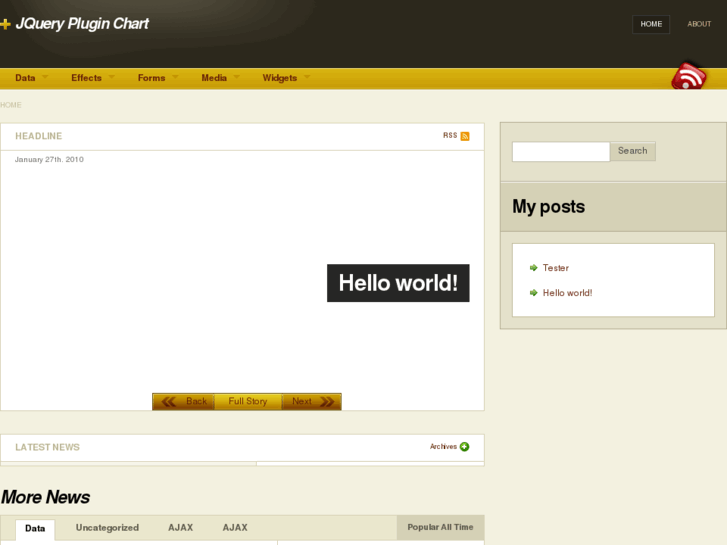Click the orange RSS icon in Headline
The image size is (727, 545).
[465, 136]
